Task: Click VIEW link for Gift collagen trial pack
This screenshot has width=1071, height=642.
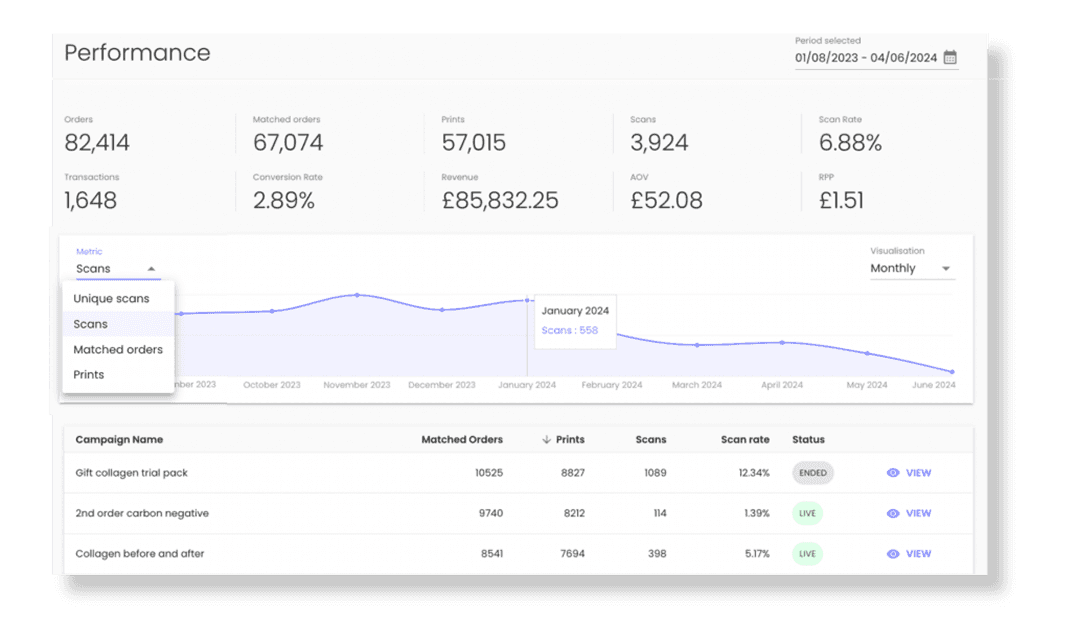Action: 918,473
